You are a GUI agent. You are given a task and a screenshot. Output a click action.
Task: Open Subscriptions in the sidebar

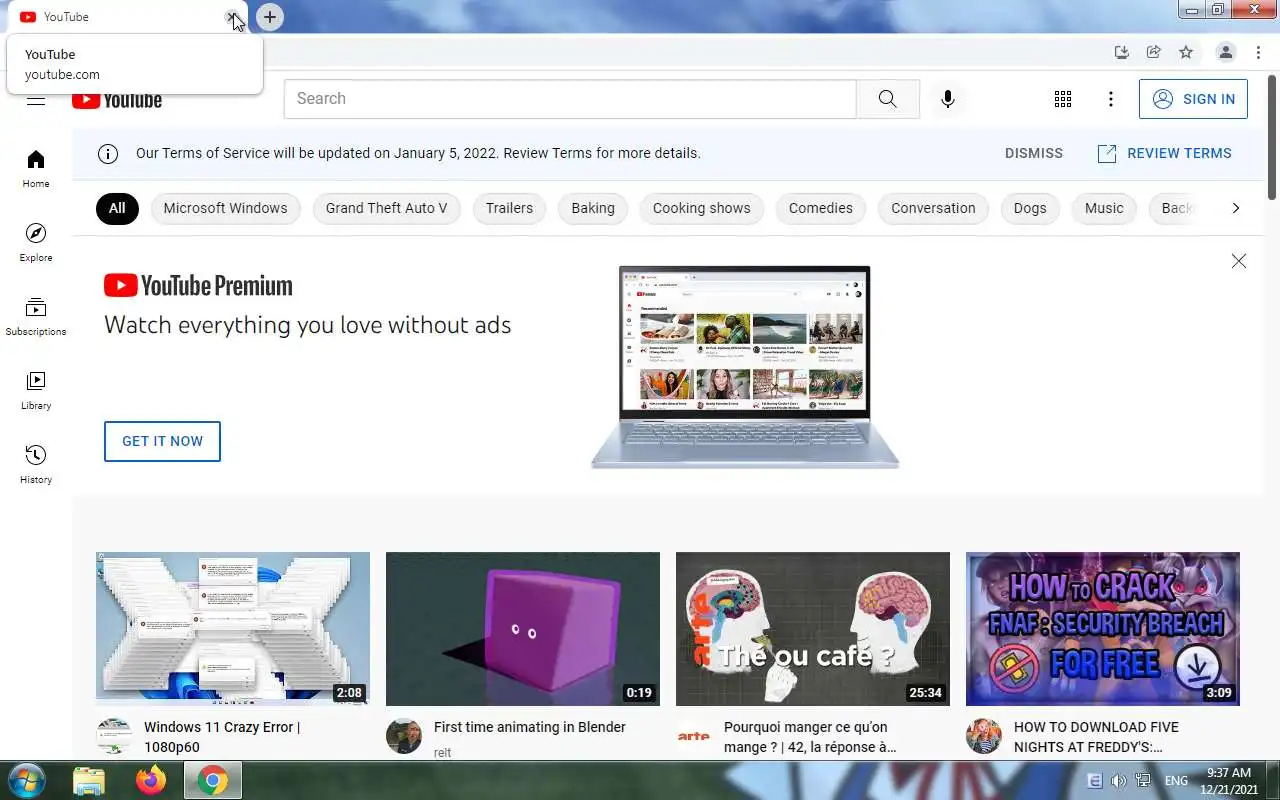(36, 317)
